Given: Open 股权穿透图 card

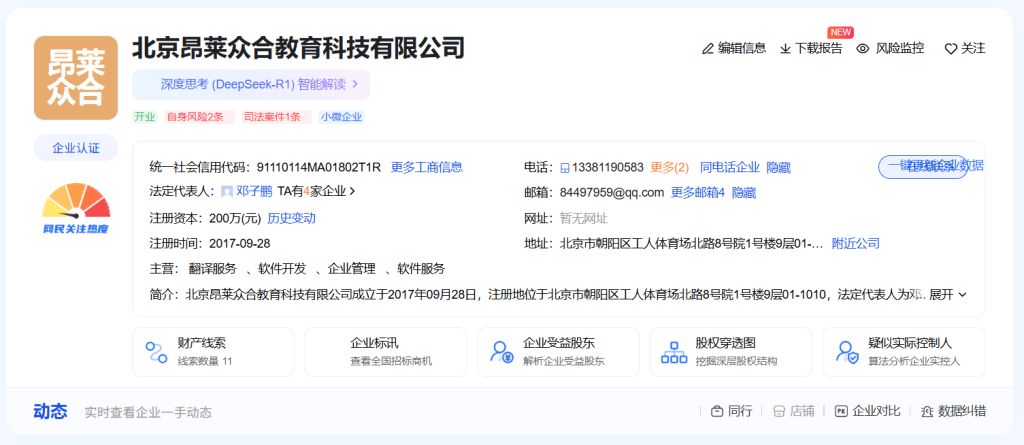Looking at the screenshot, I should [731, 352].
